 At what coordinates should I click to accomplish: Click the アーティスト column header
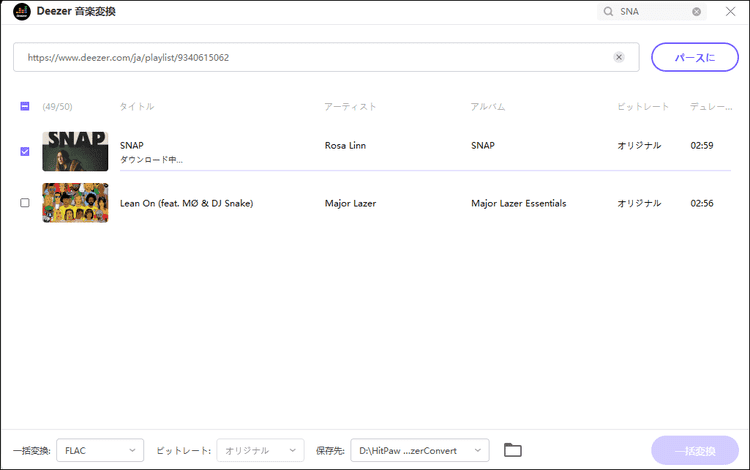pyautogui.click(x=350, y=106)
